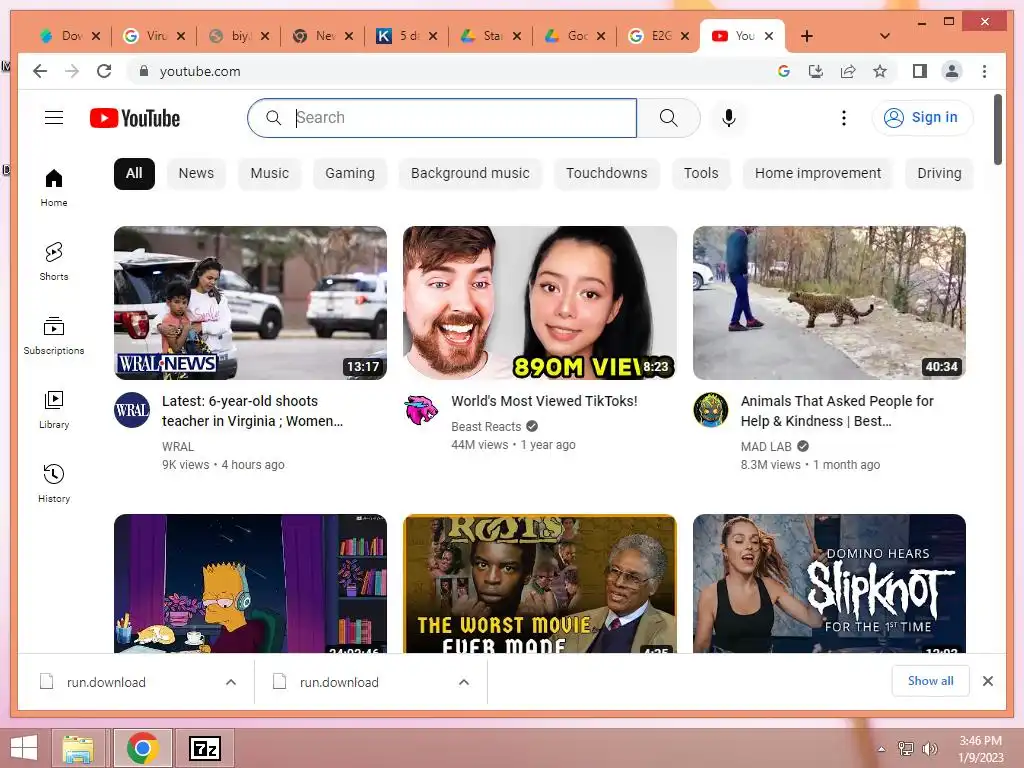Open the leopard animals video thumbnail

pos(829,303)
